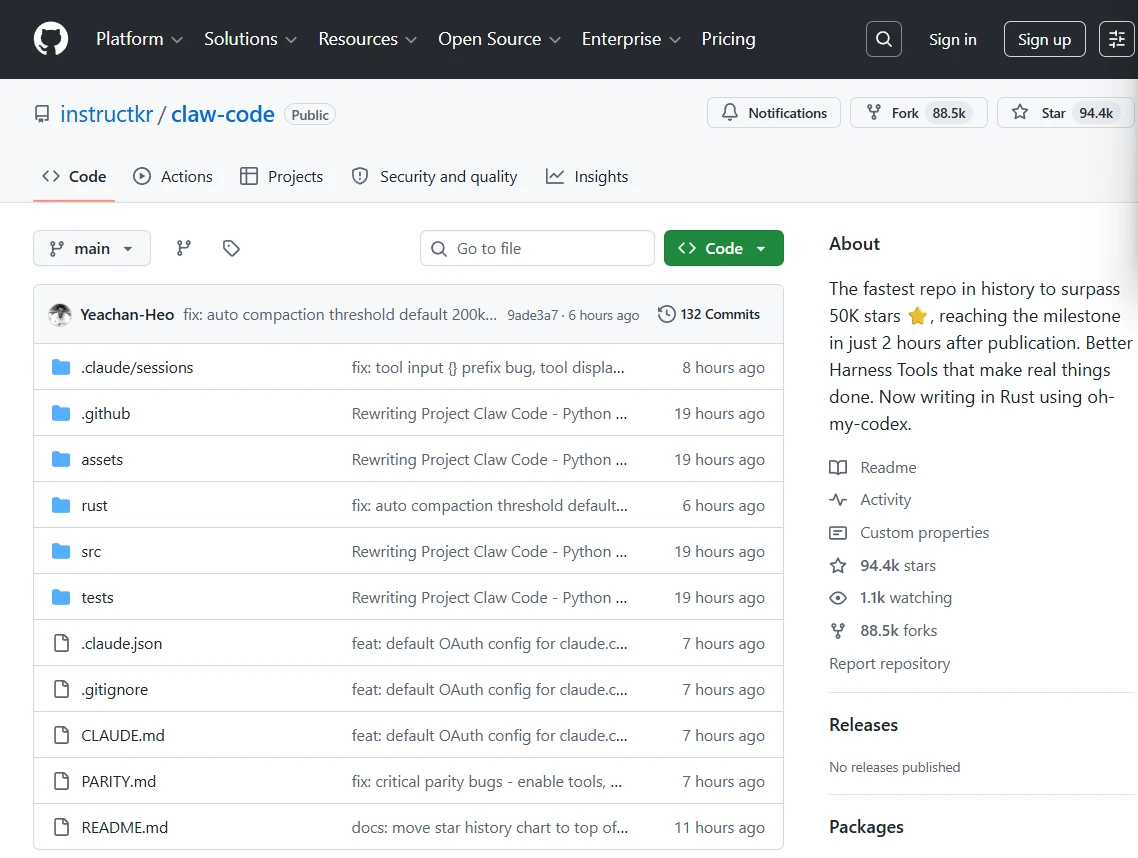Open the rust folder

(x=94, y=506)
